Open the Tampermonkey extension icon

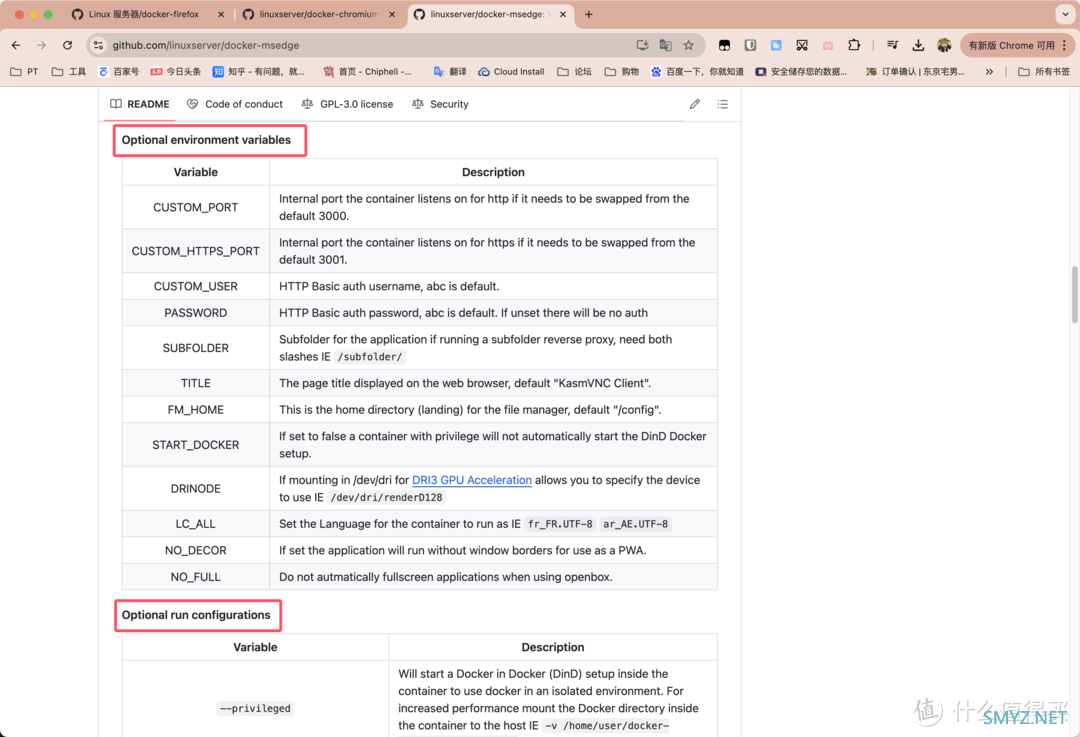725,45
